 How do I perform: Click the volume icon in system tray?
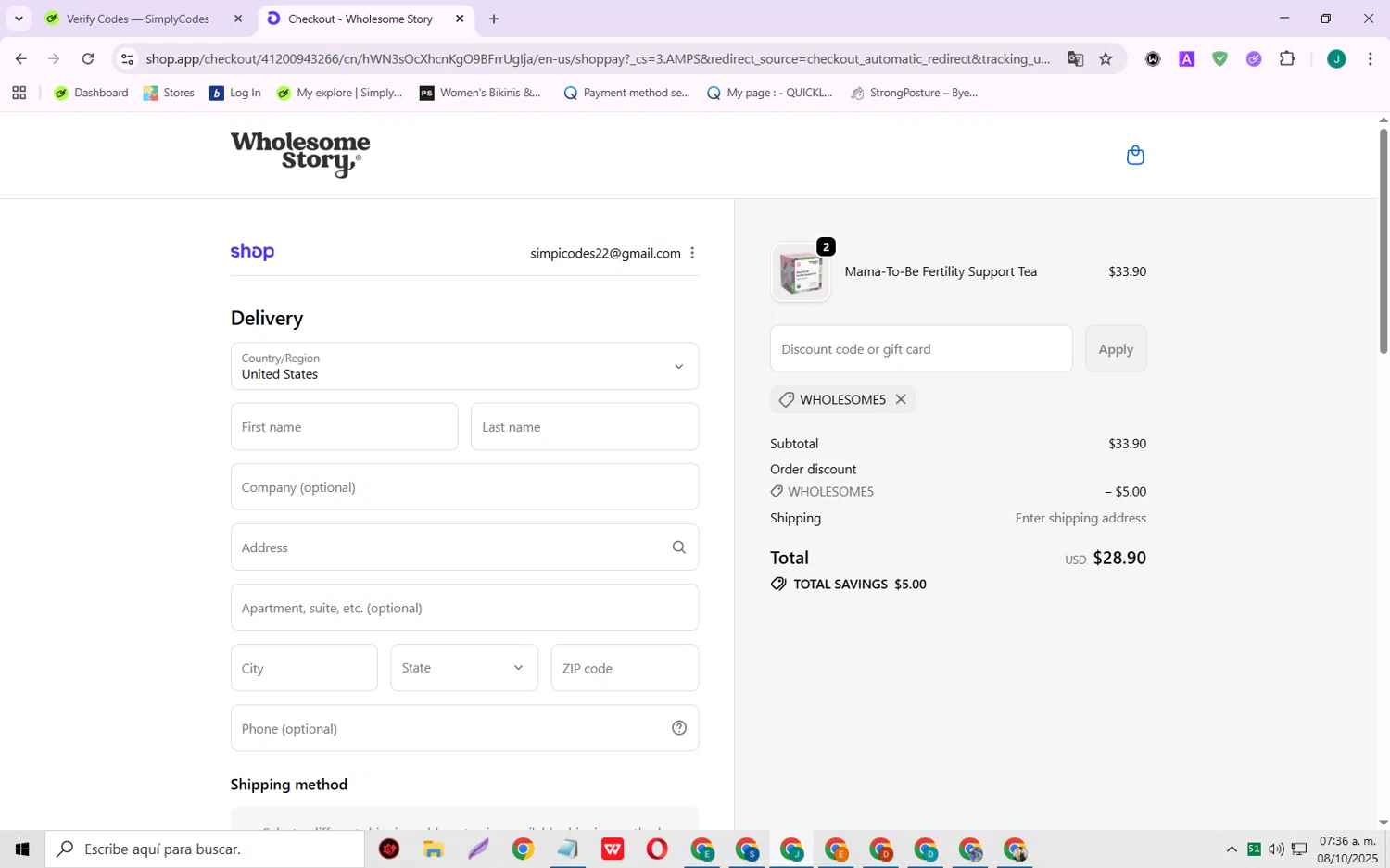pyautogui.click(x=1276, y=849)
